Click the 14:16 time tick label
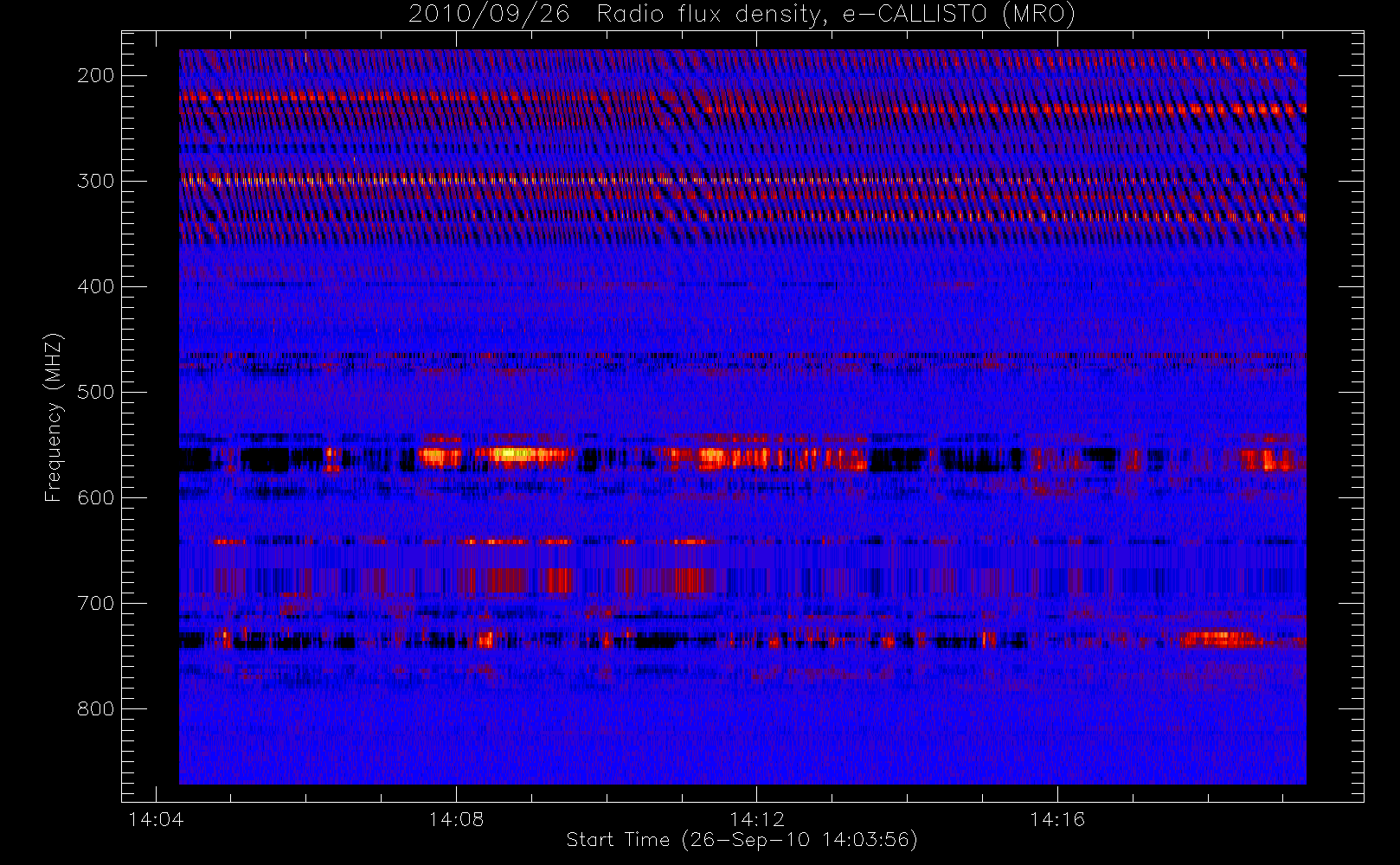The width and height of the screenshot is (1400, 865). click(x=1056, y=818)
